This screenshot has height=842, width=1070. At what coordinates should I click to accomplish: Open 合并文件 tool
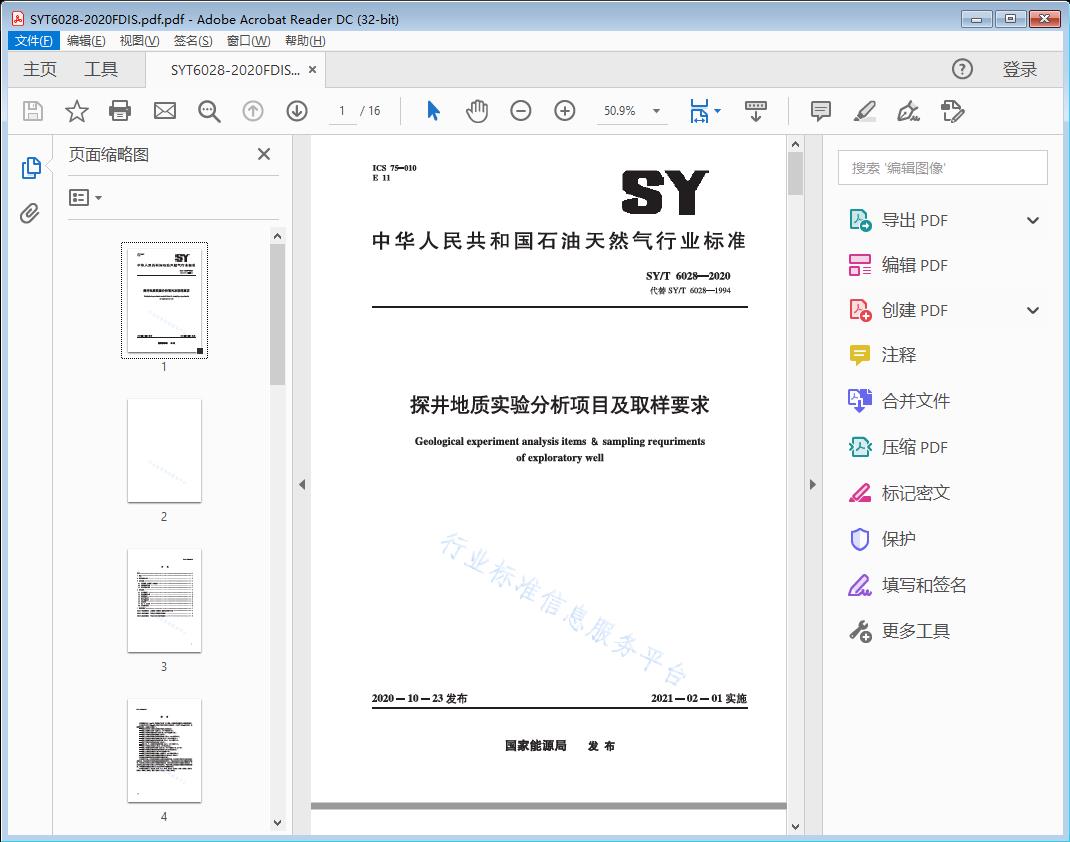915,401
